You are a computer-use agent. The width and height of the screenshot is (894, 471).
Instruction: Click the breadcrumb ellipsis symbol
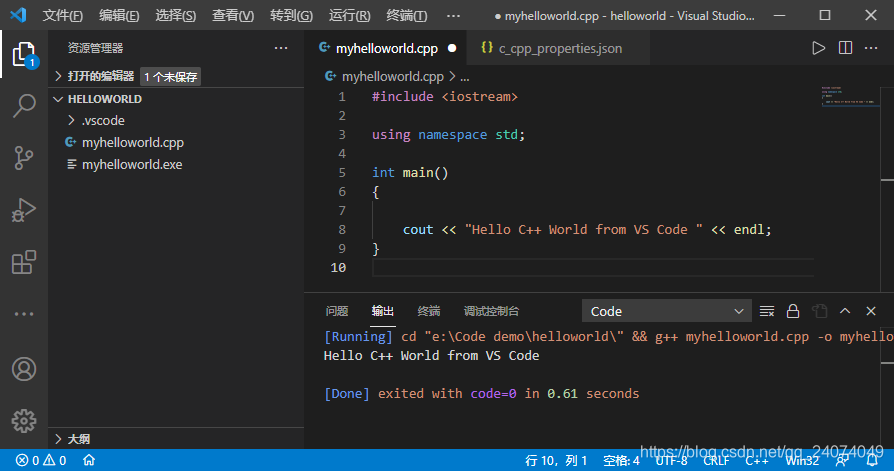[x=465, y=77]
